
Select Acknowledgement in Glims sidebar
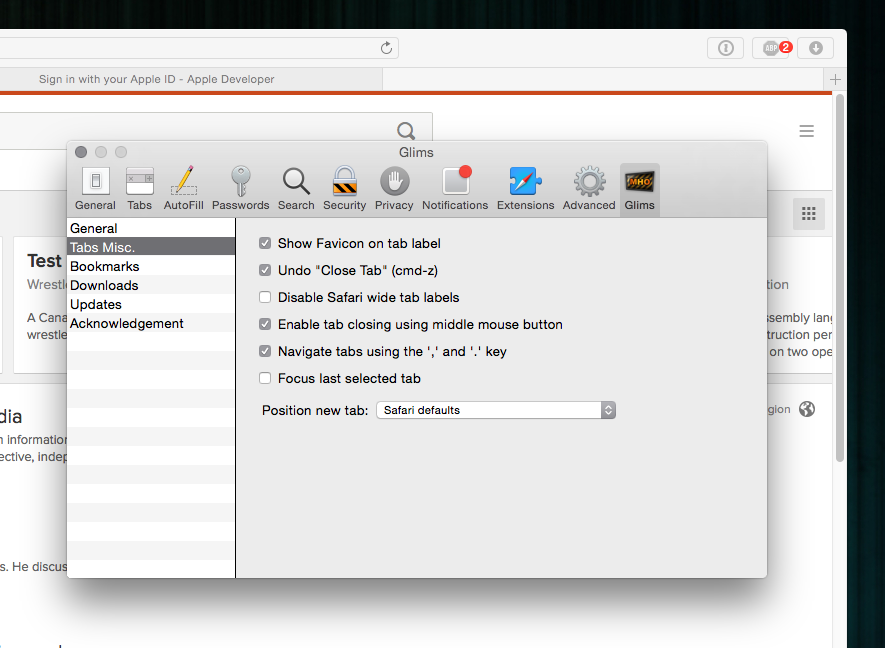click(x=151, y=323)
